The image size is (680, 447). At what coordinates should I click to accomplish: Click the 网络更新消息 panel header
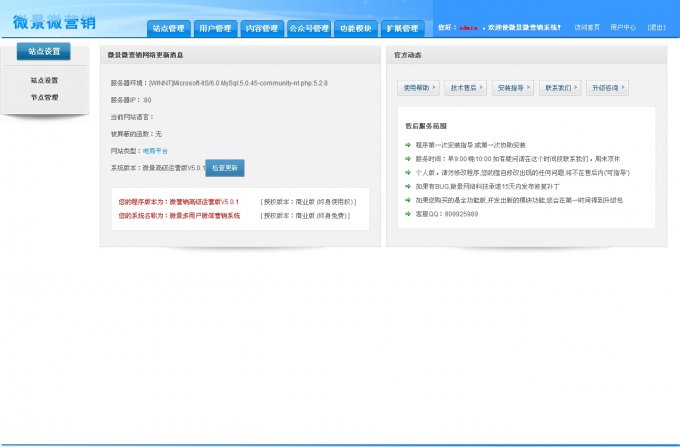coord(240,55)
